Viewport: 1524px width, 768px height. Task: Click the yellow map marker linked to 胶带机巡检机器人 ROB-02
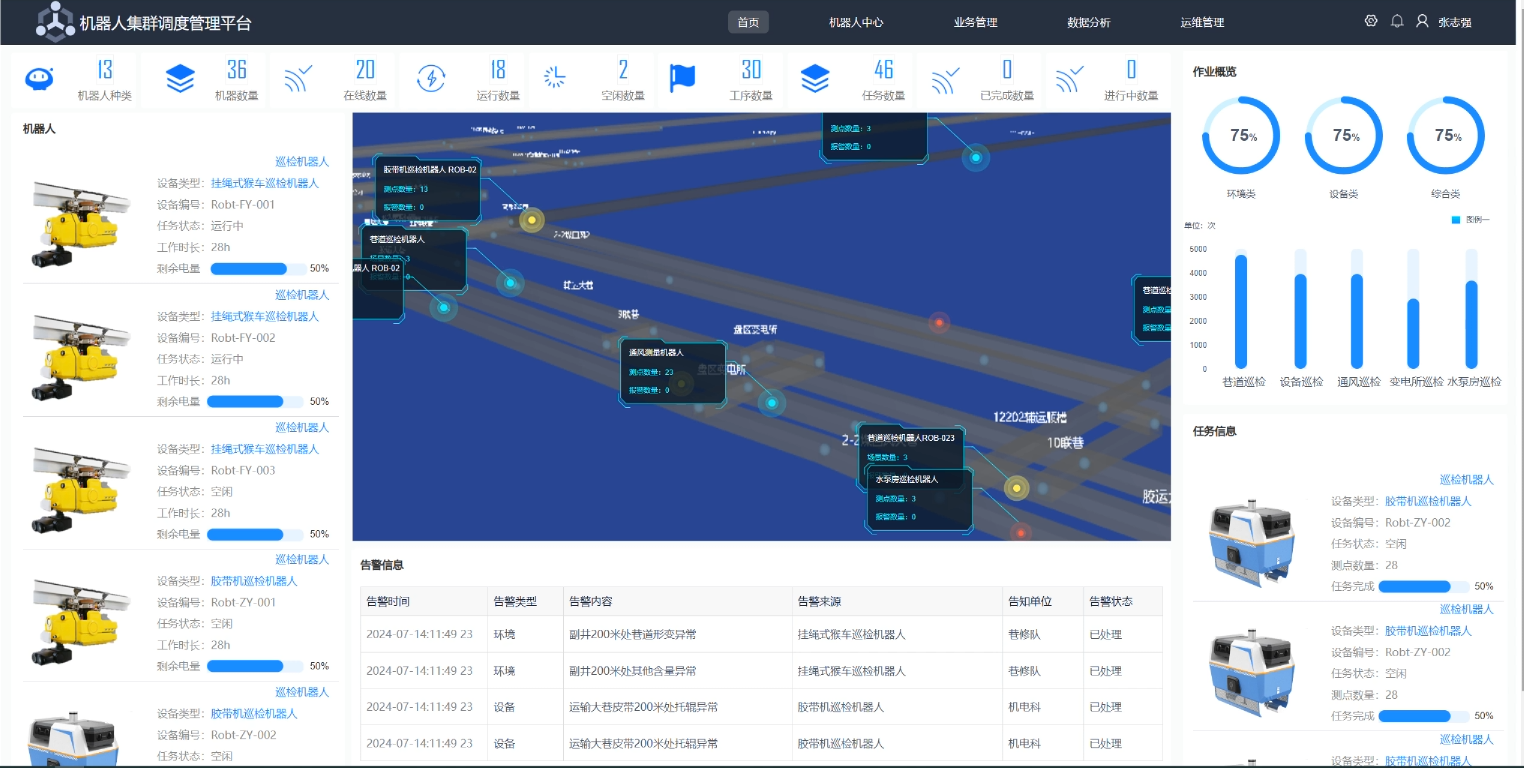[x=532, y=220]
